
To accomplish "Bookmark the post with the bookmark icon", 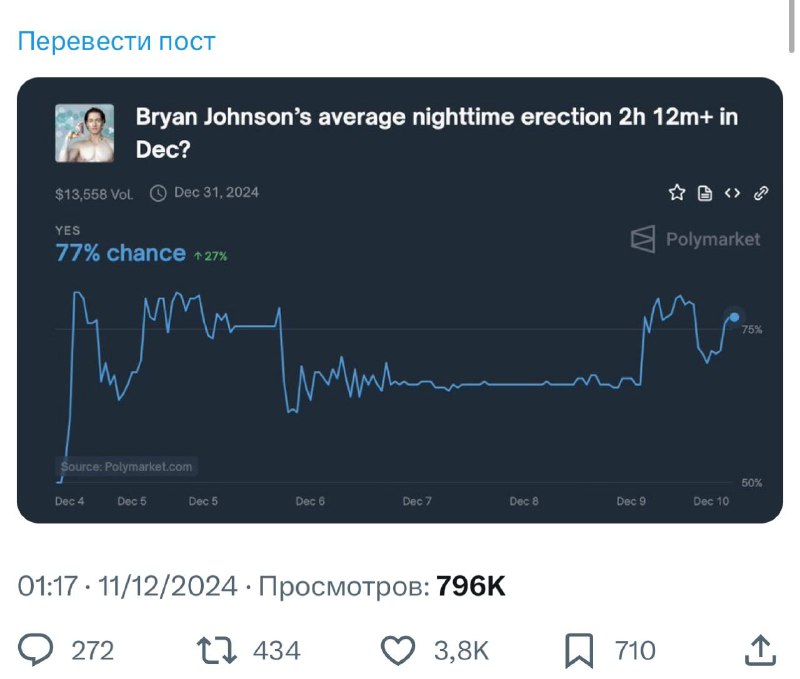I will click(x=579, y=651).
